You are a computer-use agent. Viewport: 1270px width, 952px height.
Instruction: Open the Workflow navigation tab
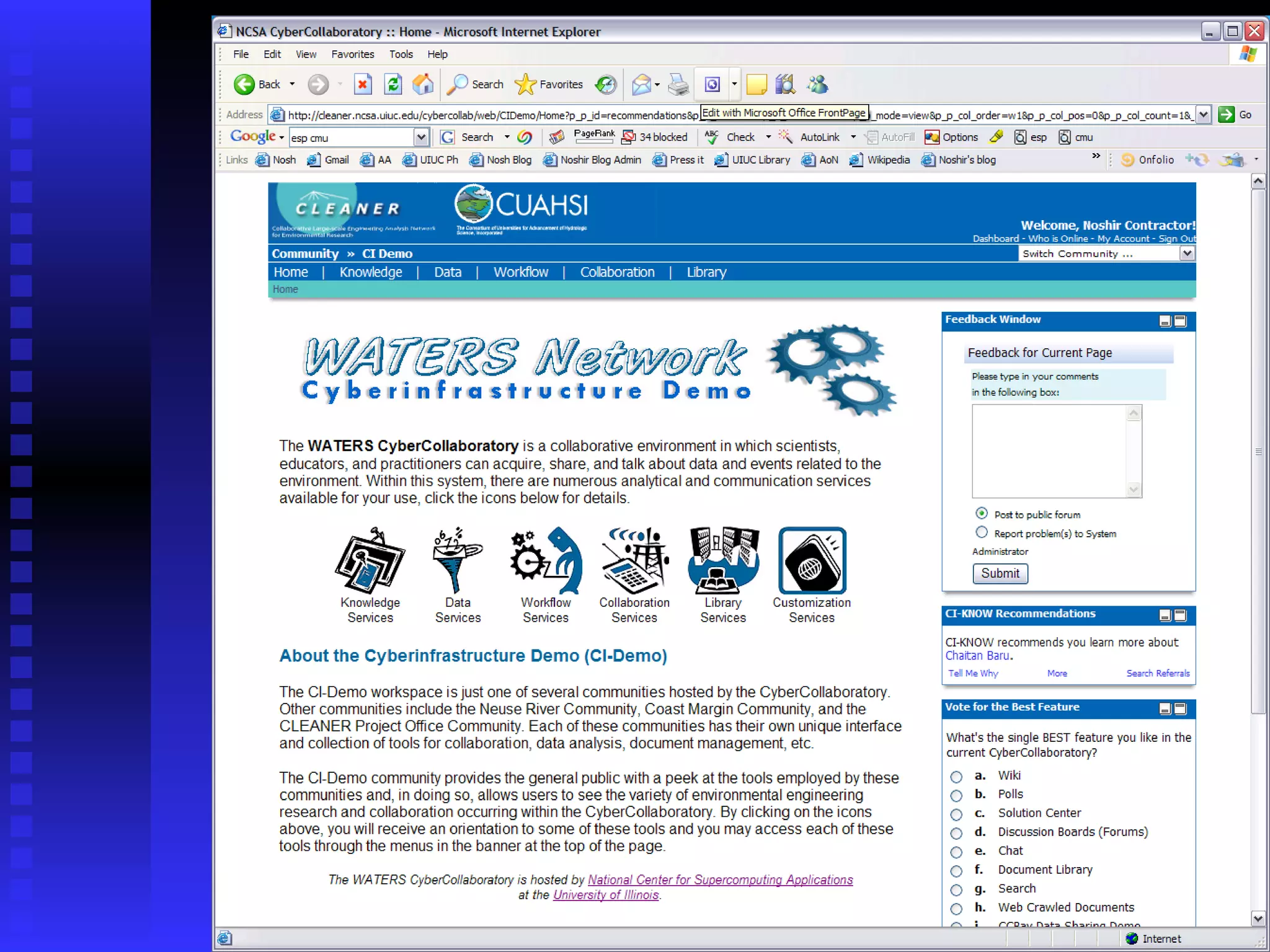tap(520, 272)
